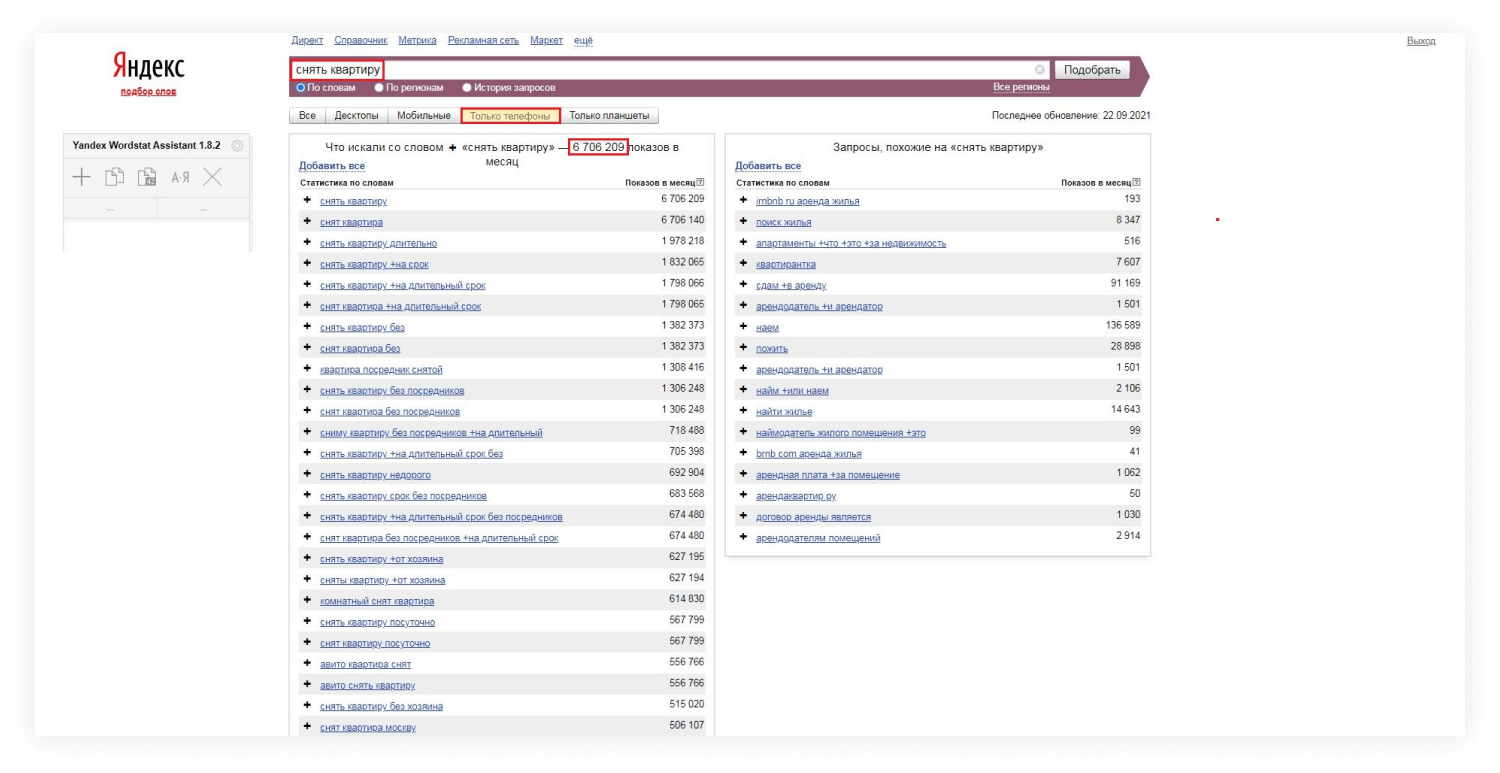Click the Assistant plus add-phrase icon
The width and height of the screenshot is (1500, 773).
pyautogui.click(x=81, y=178)
